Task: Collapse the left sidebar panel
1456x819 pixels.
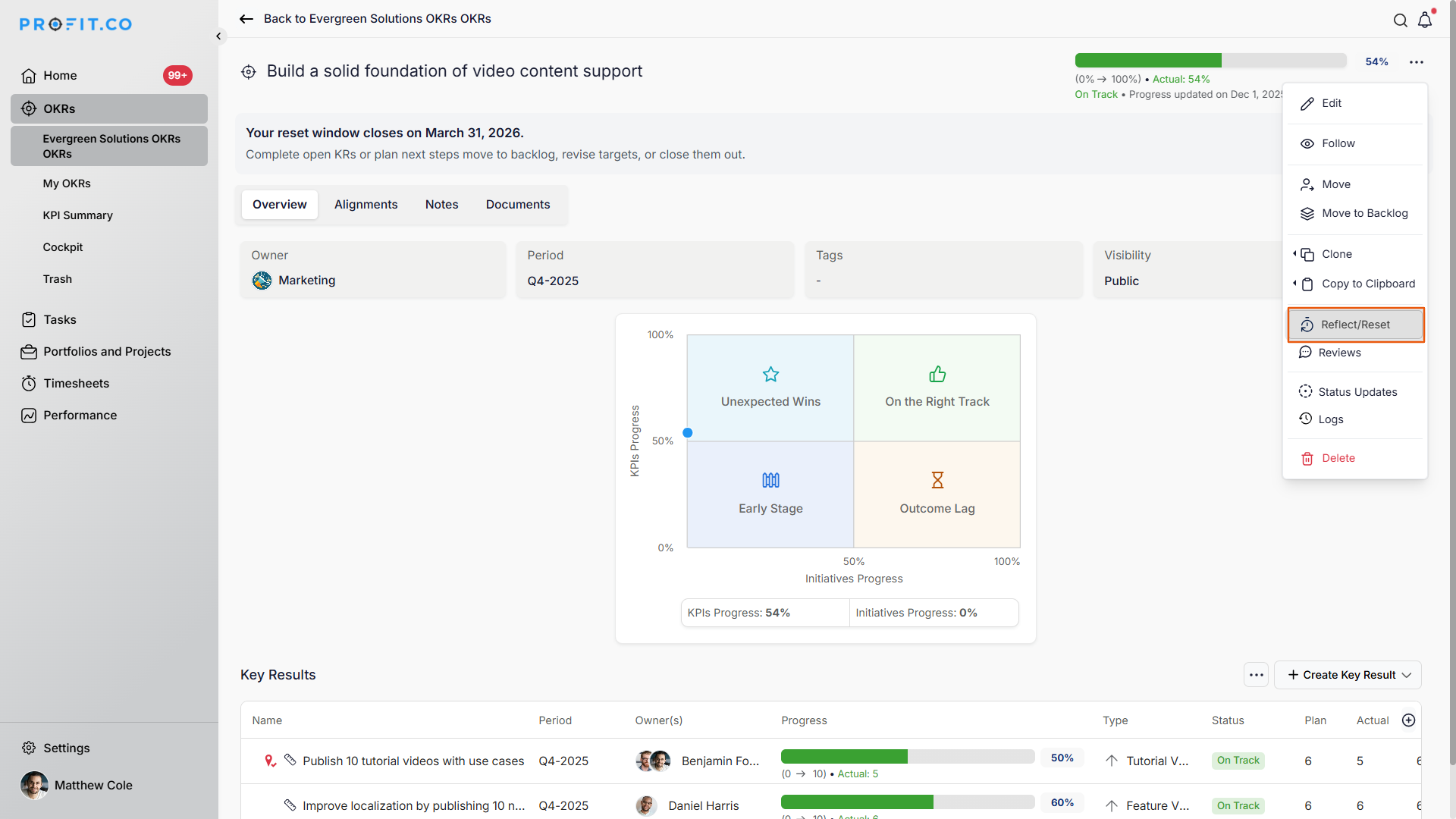Action: 218,36
